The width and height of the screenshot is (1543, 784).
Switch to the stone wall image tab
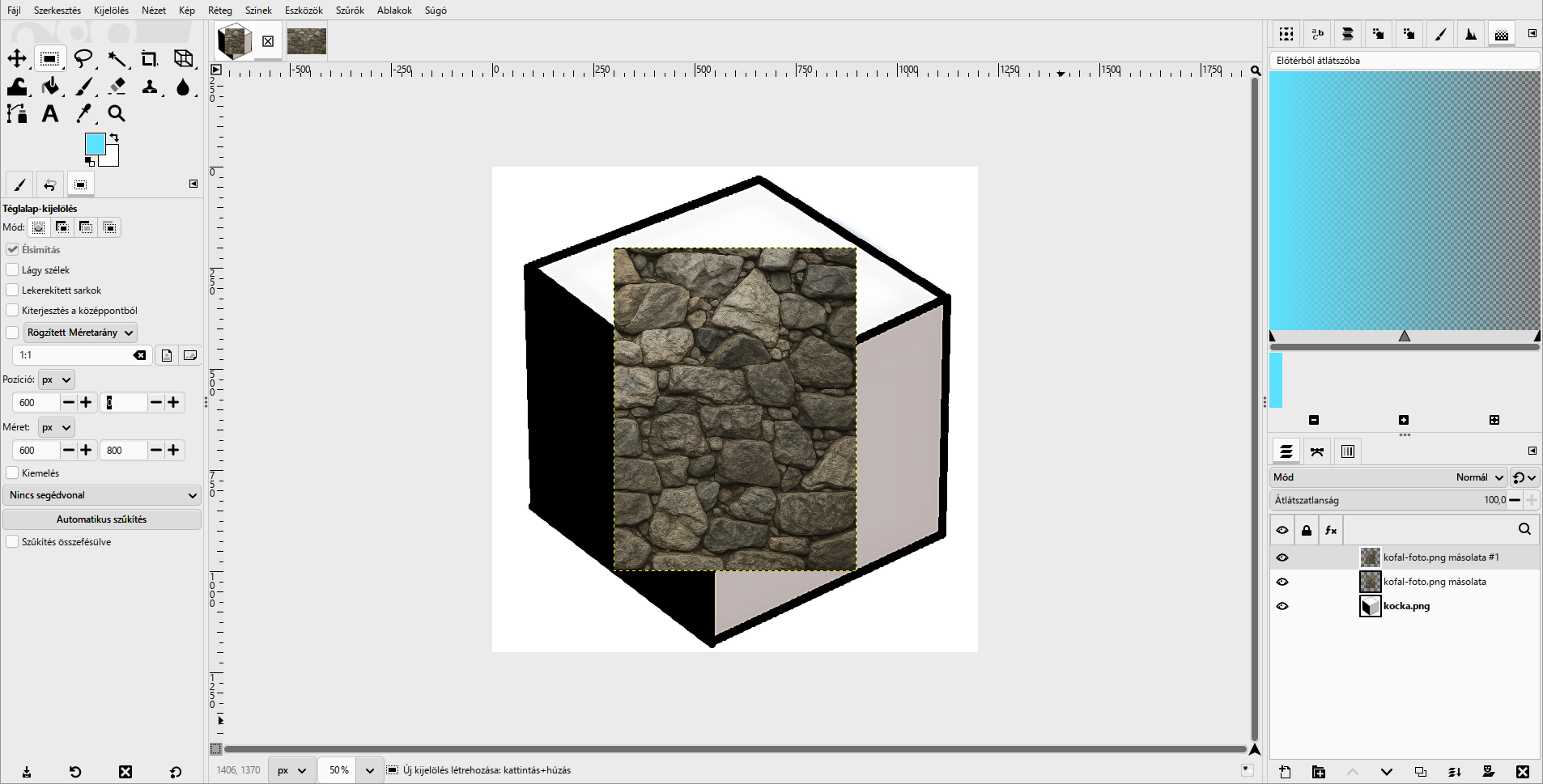pyautogui.click(x=307, y=41)
